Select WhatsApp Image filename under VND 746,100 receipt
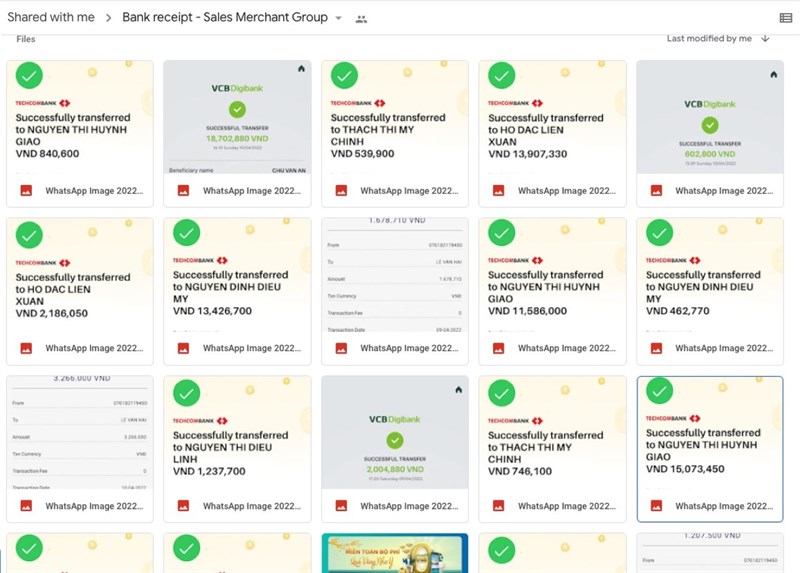The image size is (800, 573). click(567, 506)
